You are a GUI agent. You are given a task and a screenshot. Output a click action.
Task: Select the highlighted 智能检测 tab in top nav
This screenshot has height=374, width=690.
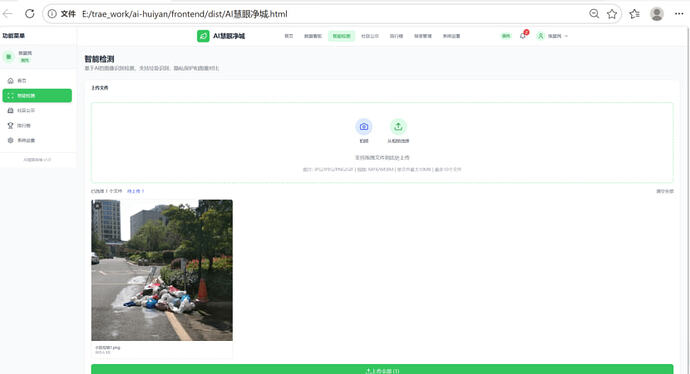click(341, 36)
